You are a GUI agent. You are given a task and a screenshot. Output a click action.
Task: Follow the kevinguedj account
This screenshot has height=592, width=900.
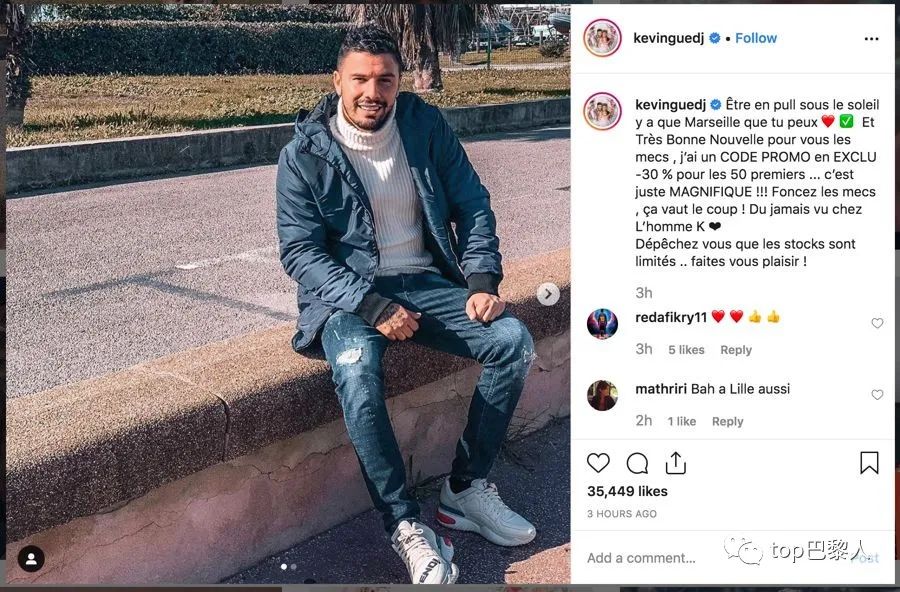point(756,38)
